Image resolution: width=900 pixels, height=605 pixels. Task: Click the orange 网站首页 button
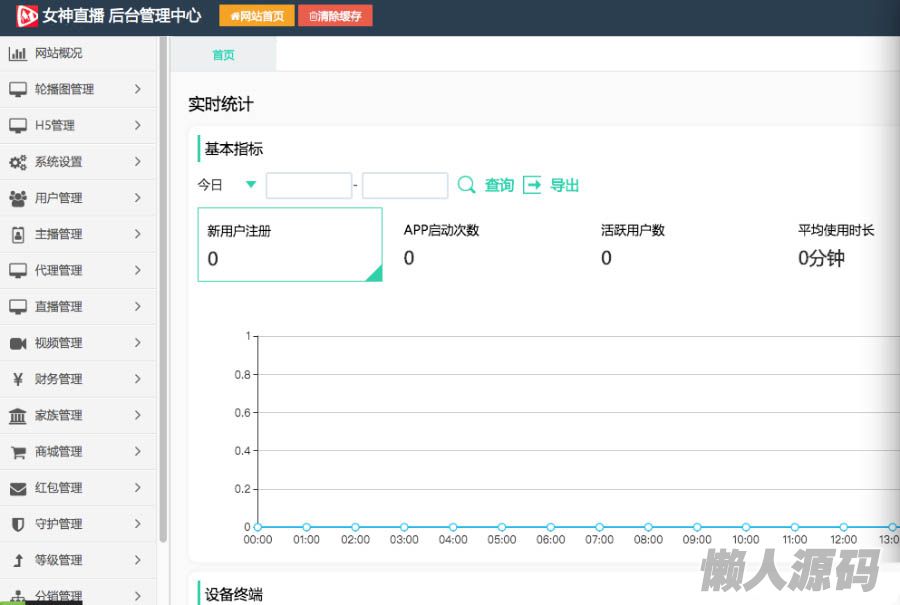coord(257,16)
